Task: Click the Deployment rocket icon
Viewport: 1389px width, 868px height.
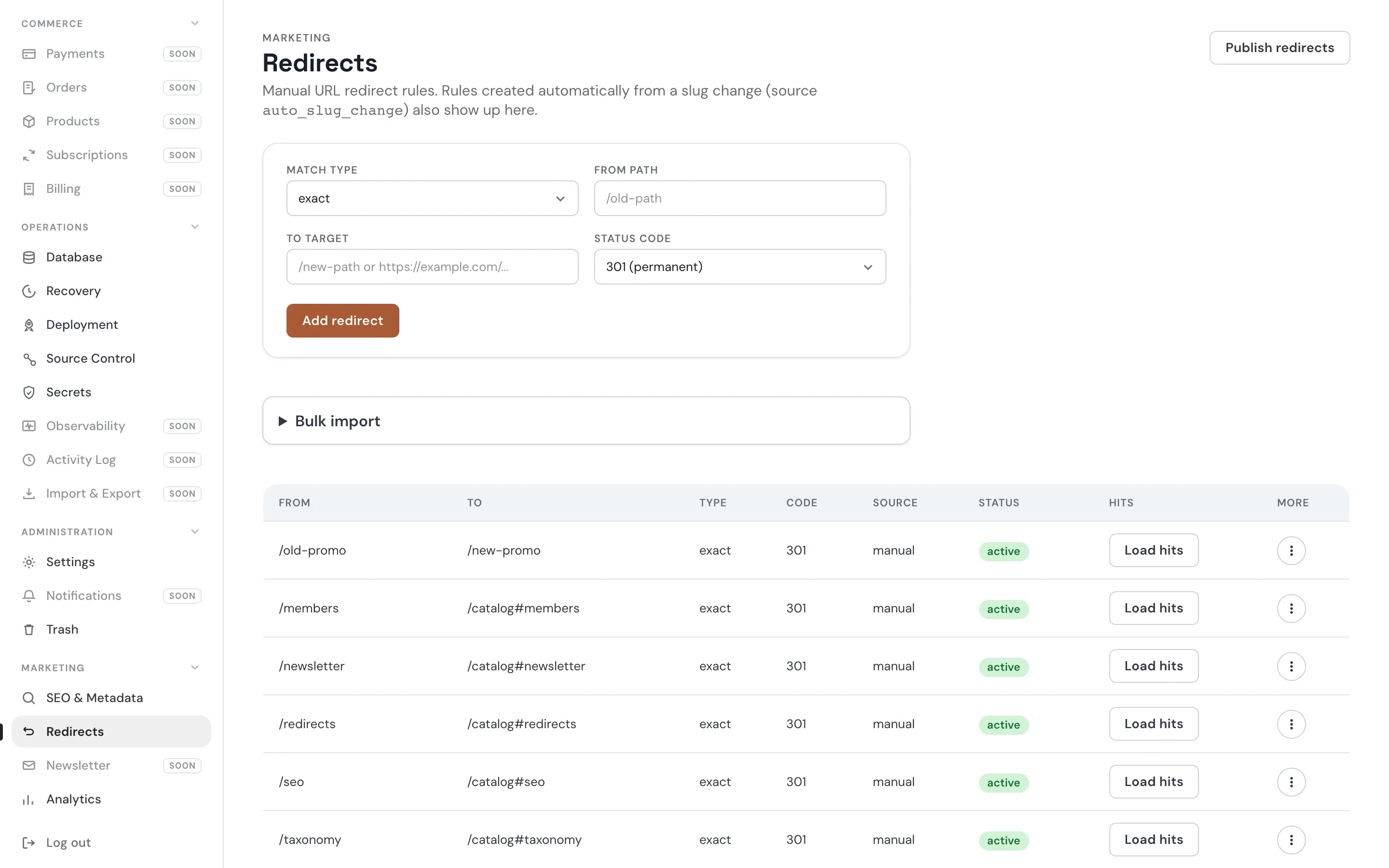Action: [29, 325]
